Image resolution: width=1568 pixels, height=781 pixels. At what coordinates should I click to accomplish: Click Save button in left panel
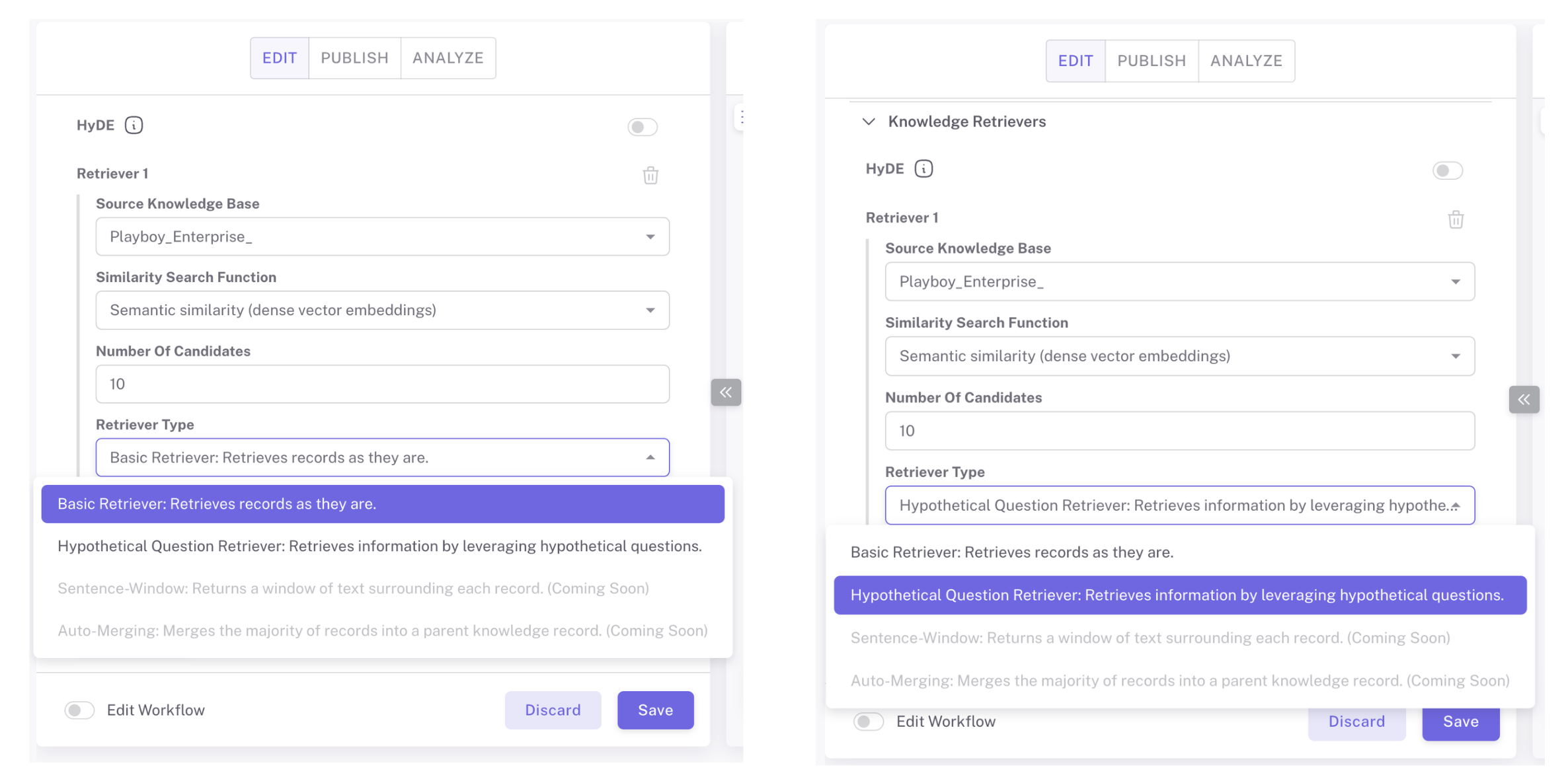(655, 710)
